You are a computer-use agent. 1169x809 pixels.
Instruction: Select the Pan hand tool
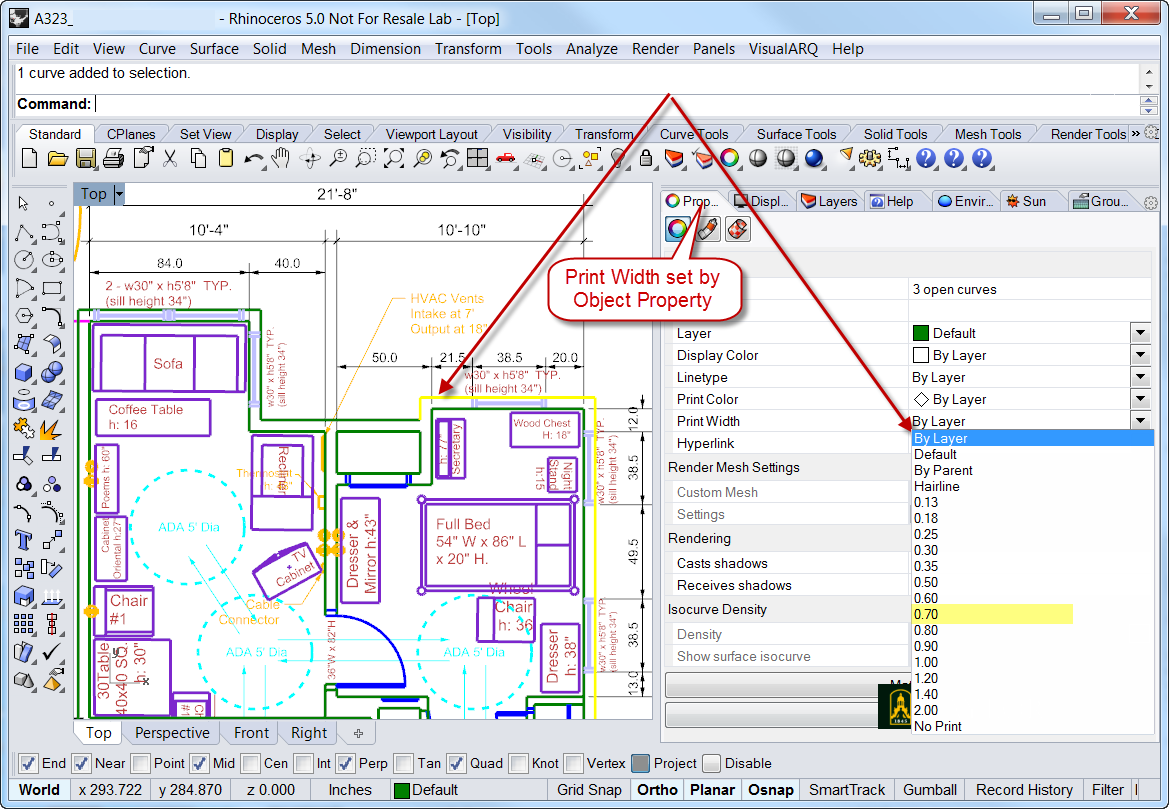click(281, 158)
